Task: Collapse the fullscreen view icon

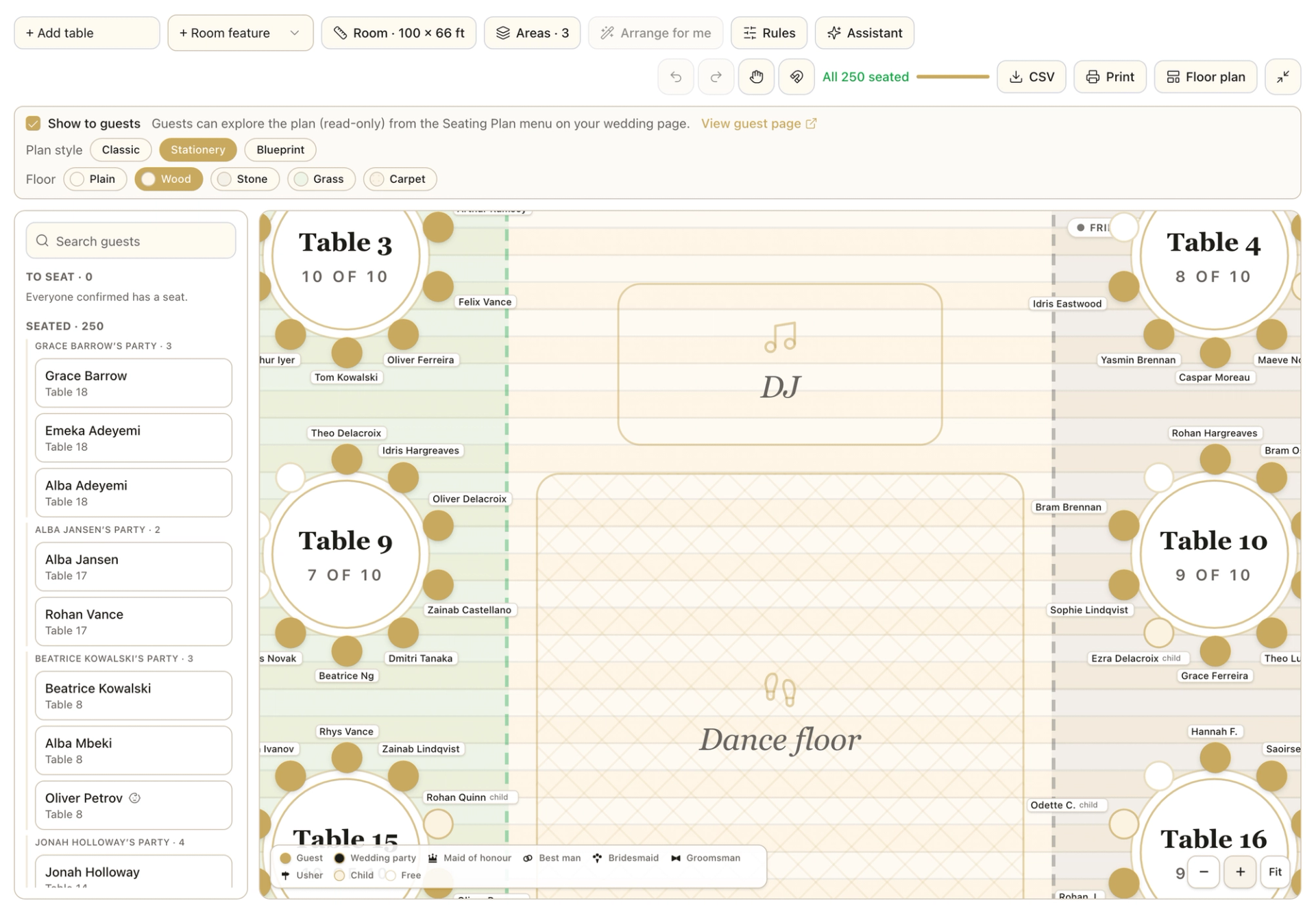Action: [1282, 77]
